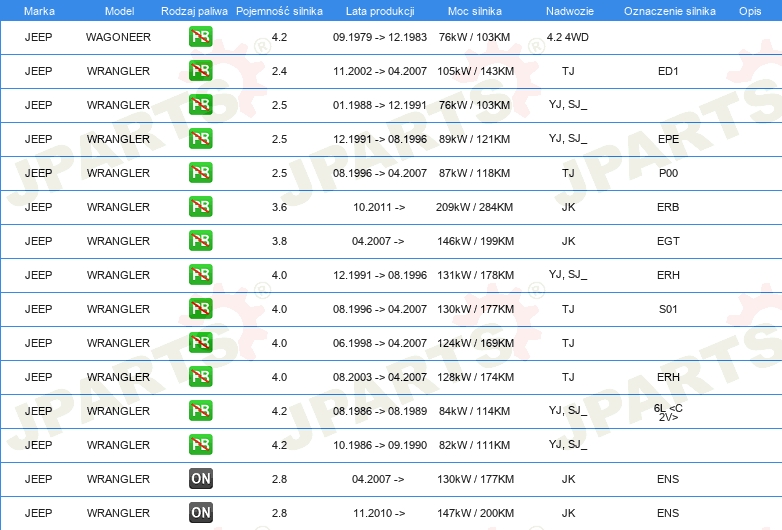782x530 pixels.
Task: Select the 131kW / 178KM power cell
Action: click(475, 275)
